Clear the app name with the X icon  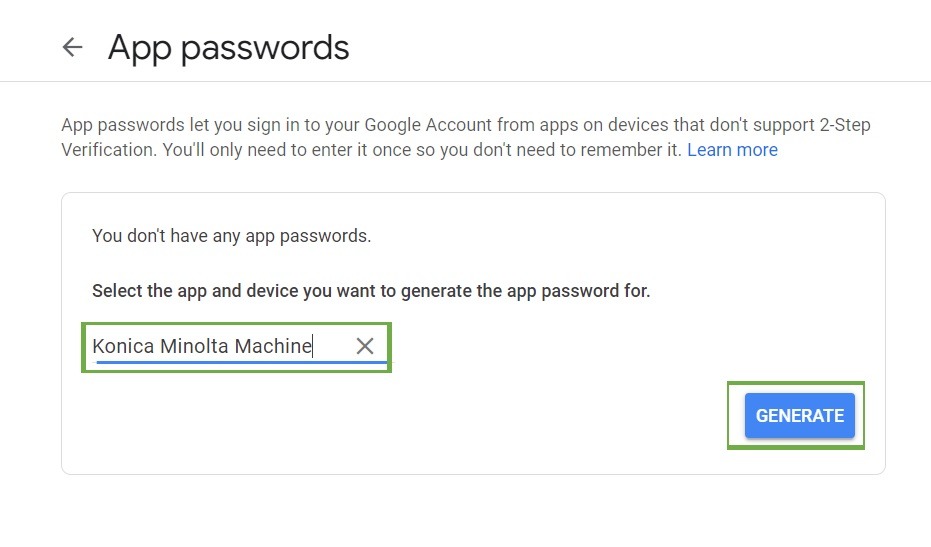click(365, 346)
